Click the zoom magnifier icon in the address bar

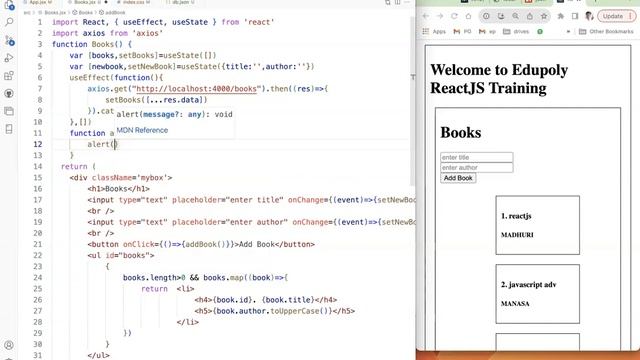point(516,16)
